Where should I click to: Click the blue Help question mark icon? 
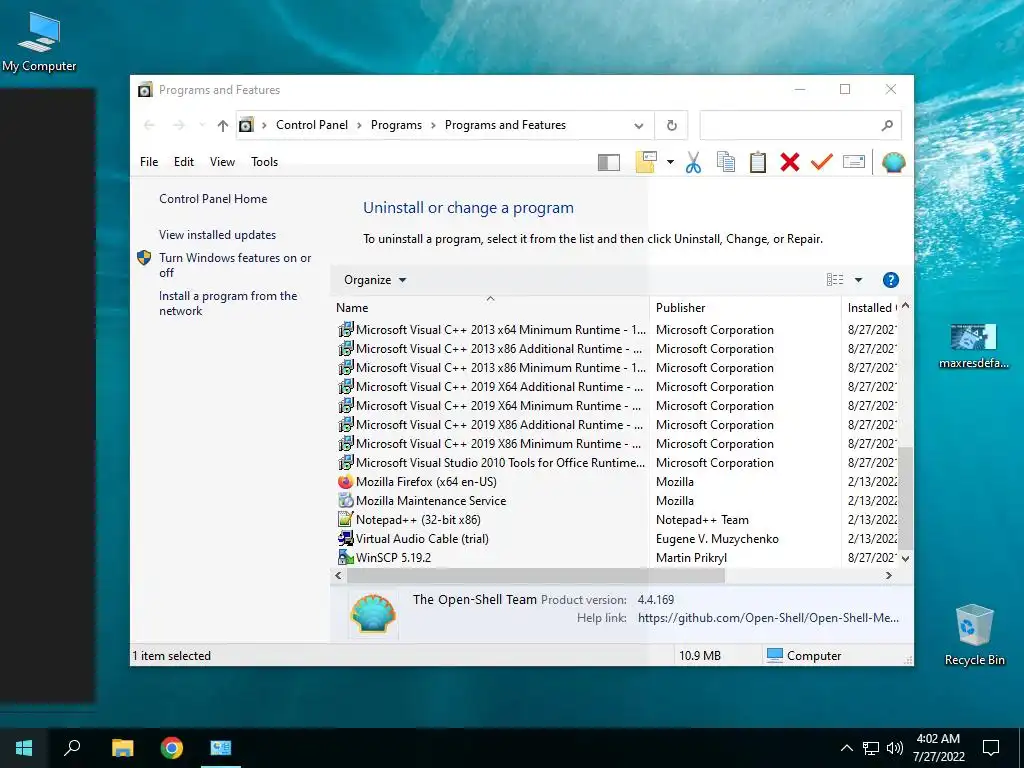(x=891, y=280)
